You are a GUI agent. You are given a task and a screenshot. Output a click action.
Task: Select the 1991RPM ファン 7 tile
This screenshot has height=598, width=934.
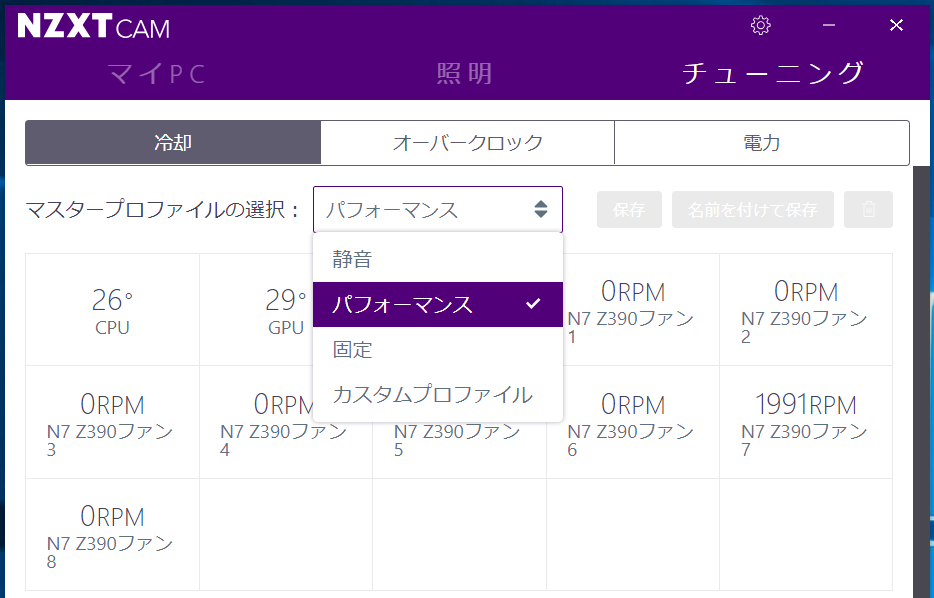pos(806,422)
